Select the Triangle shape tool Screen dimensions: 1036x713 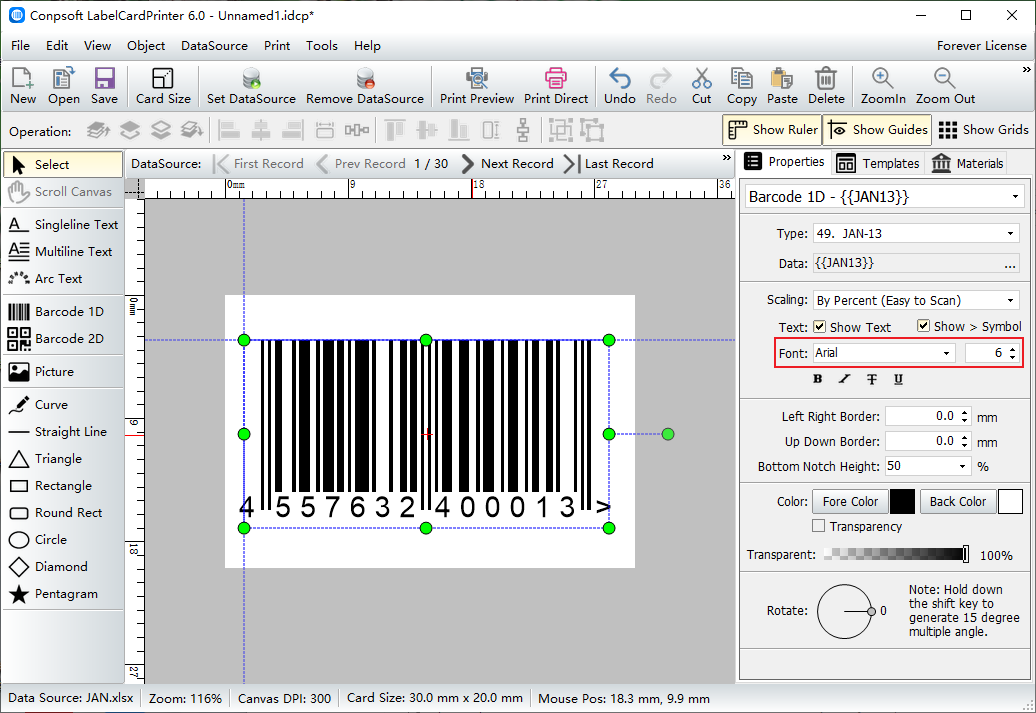click(x=63, y=459)
